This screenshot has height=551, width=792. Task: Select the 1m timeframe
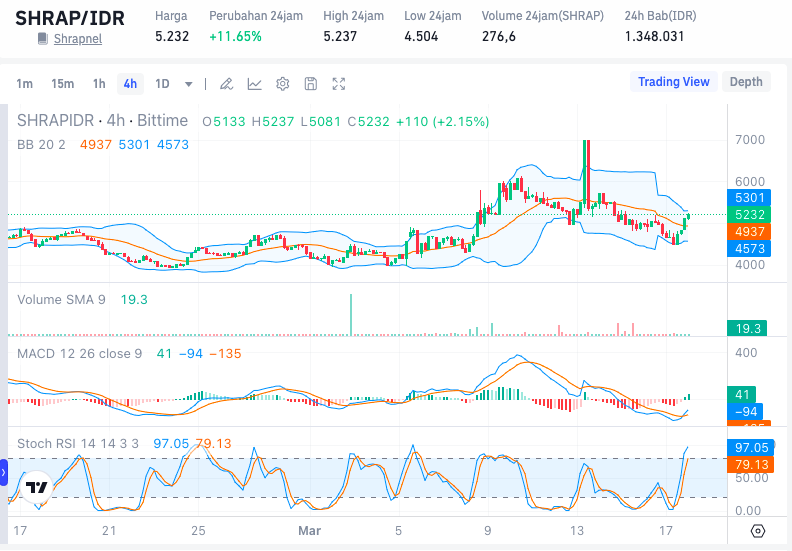click(24, 84)
